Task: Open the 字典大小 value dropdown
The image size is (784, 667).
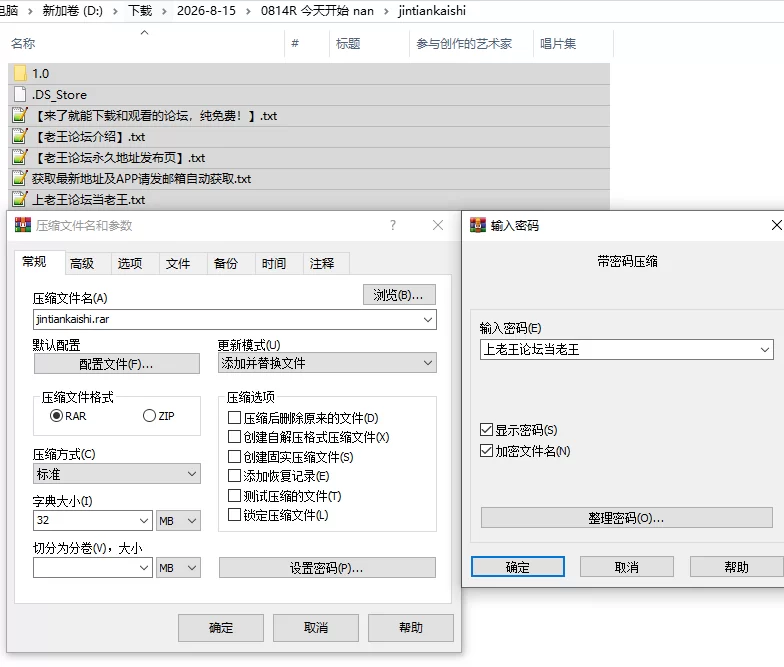Action: click(x=144, y=520)
